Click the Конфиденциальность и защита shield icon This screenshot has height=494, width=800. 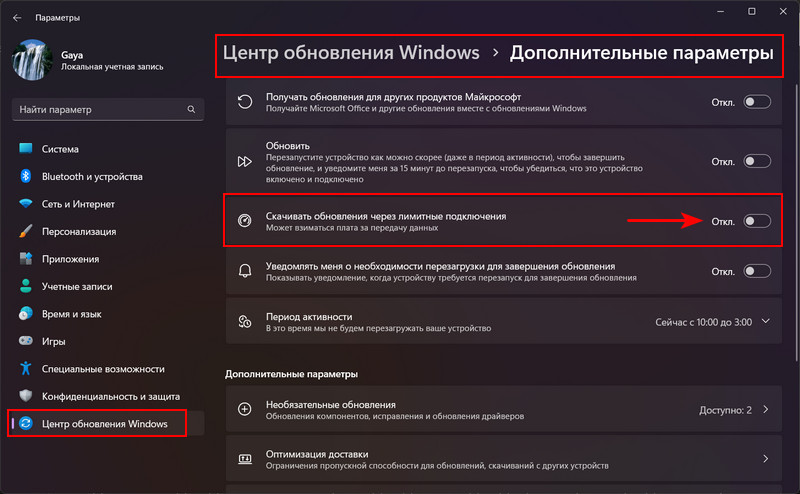point(26,396)
